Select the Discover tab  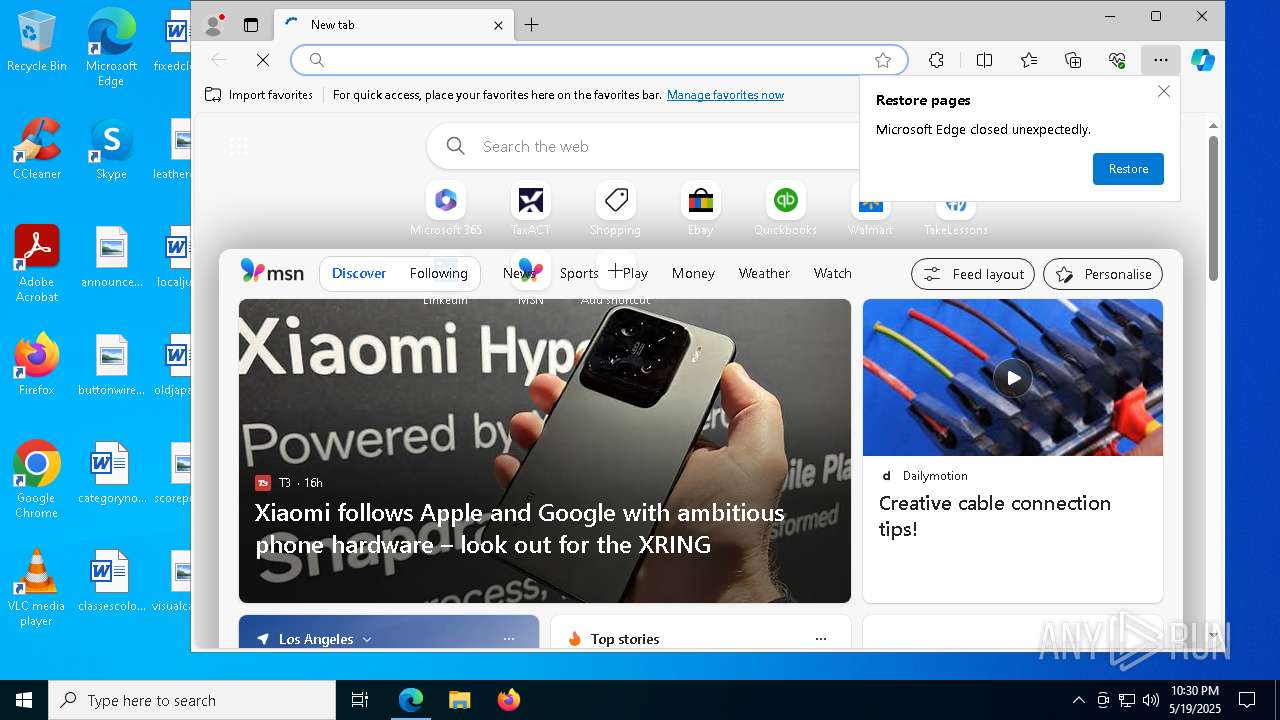359,273
